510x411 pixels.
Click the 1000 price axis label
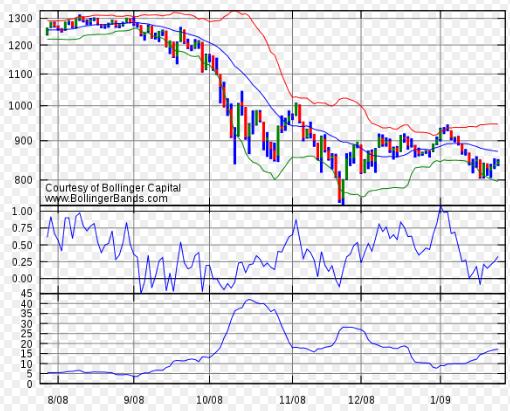coord(21,106)
